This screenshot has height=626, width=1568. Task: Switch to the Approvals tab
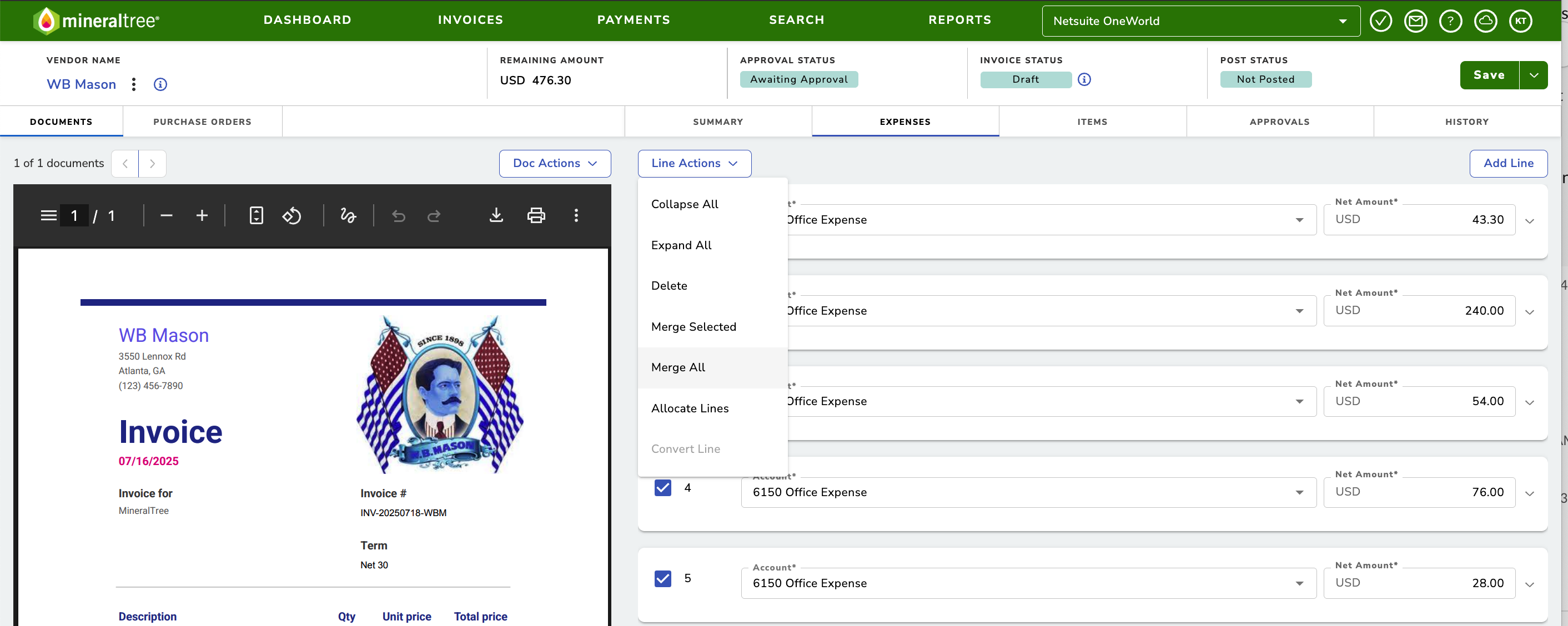(x=1279, y=122)
